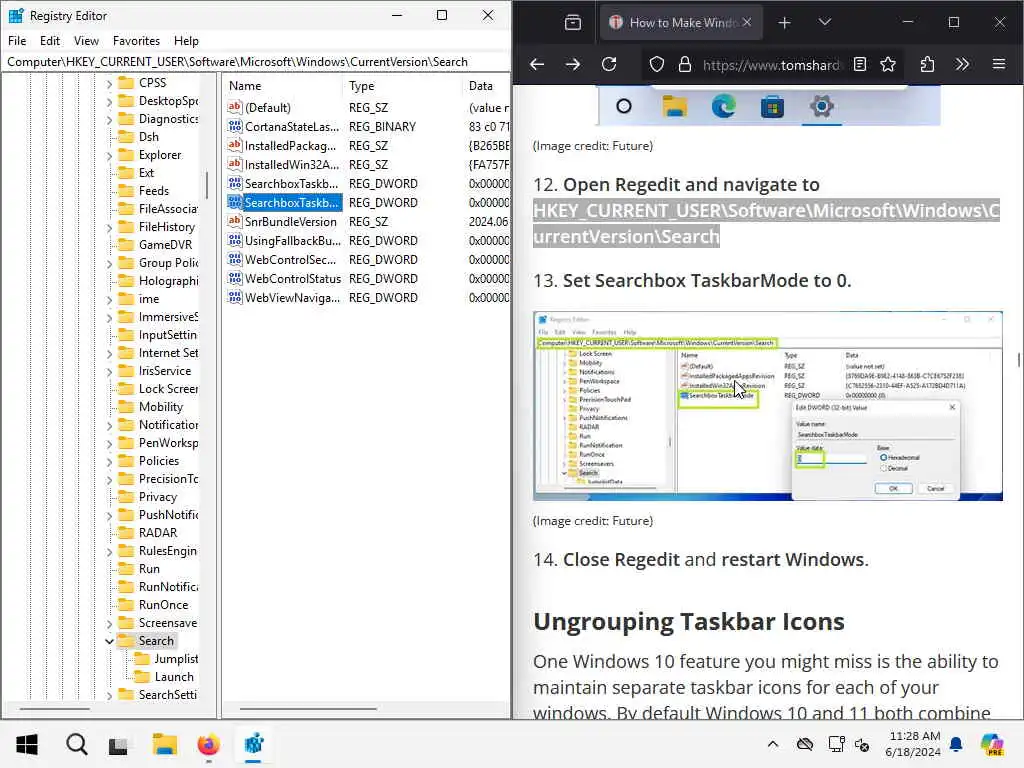The height and width of the screenshot is (768, 1024).
Task: Select the InstalledPackag... string value
Action: tap(290, 146)
